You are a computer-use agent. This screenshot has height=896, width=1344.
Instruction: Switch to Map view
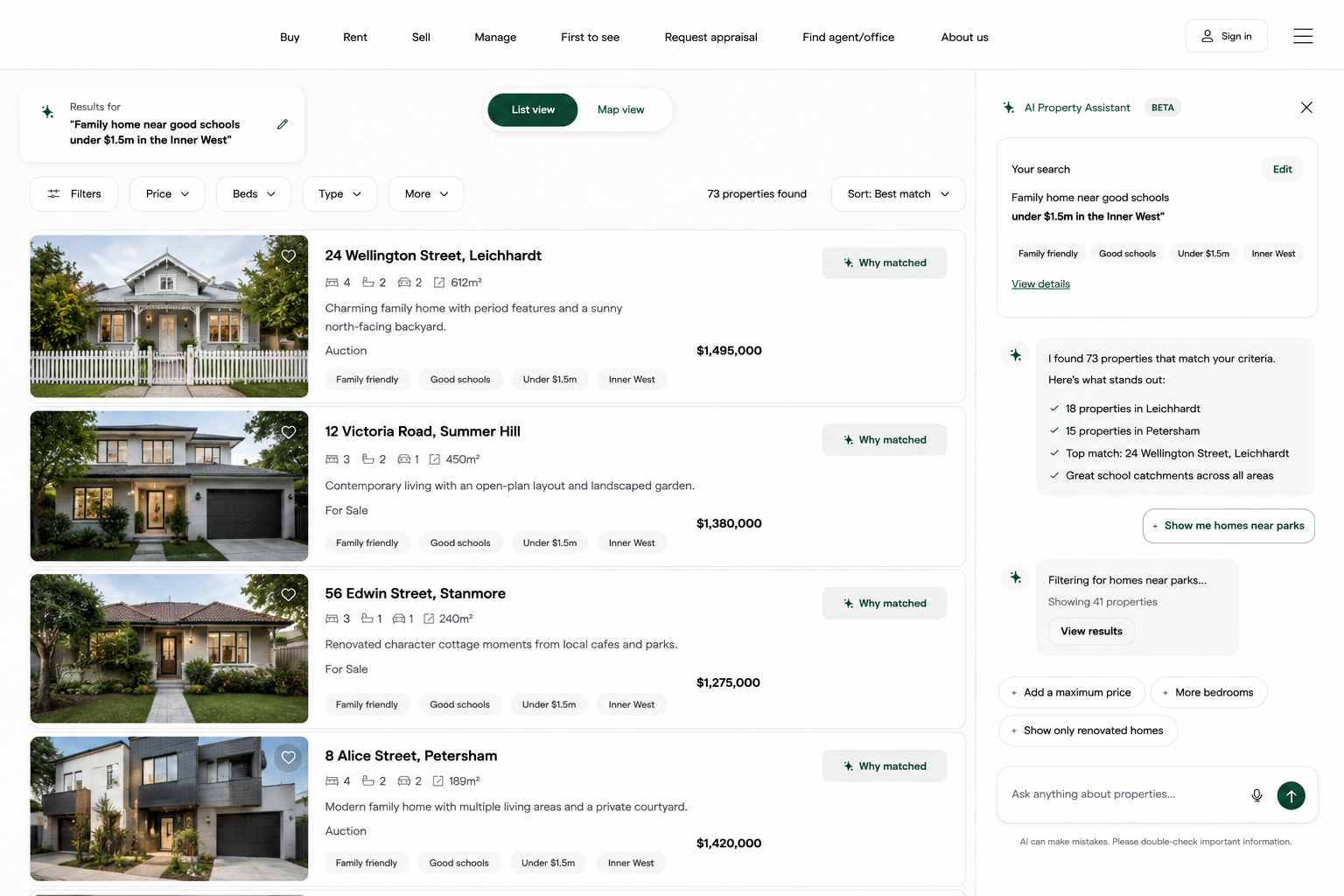[620, 110]
